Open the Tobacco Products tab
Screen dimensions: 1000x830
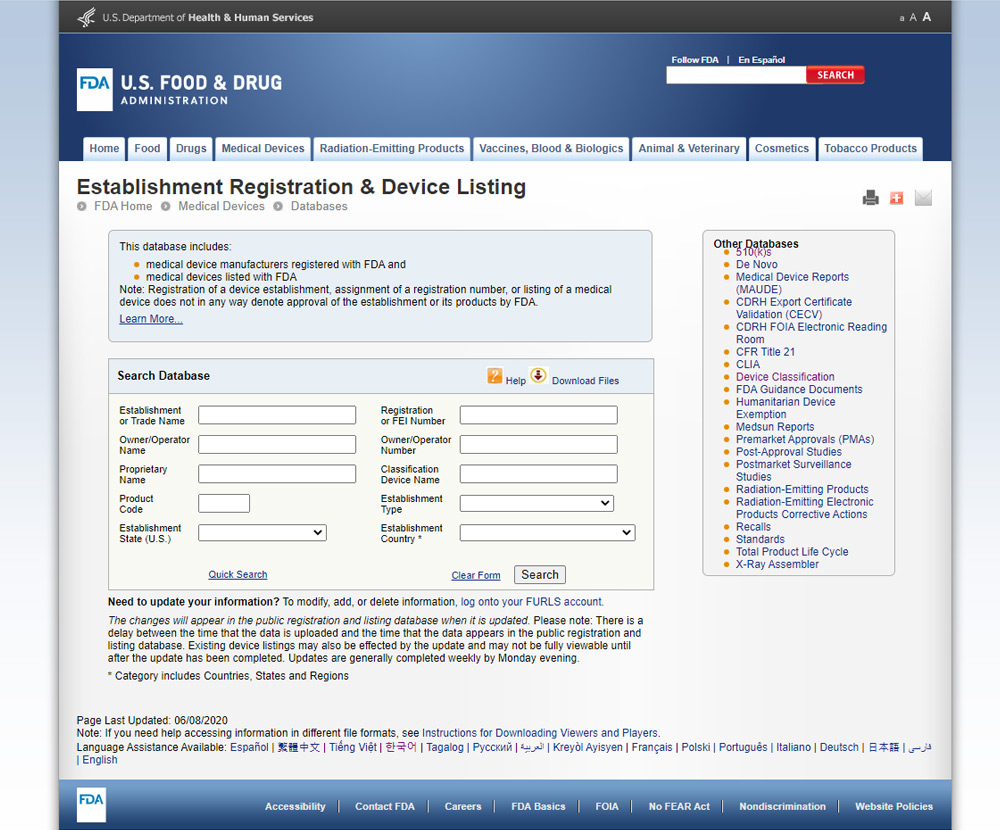coord(870,149)
